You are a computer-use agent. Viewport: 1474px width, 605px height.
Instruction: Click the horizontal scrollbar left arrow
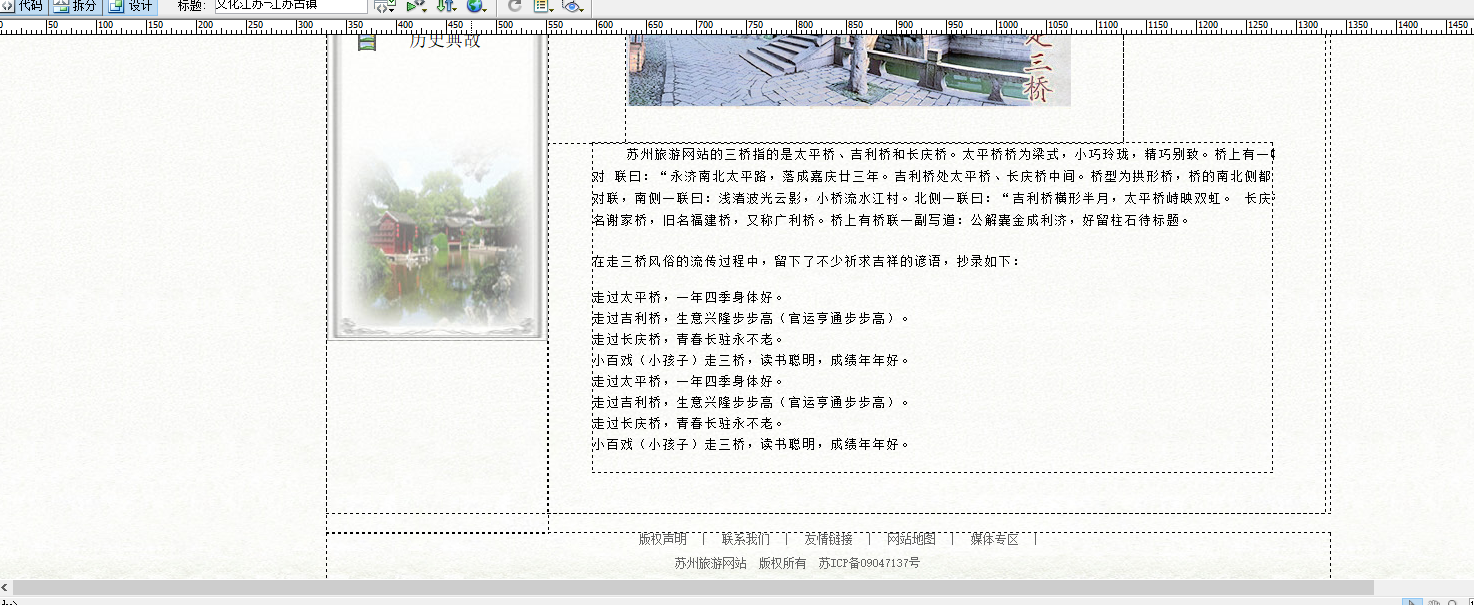(5, 588)
